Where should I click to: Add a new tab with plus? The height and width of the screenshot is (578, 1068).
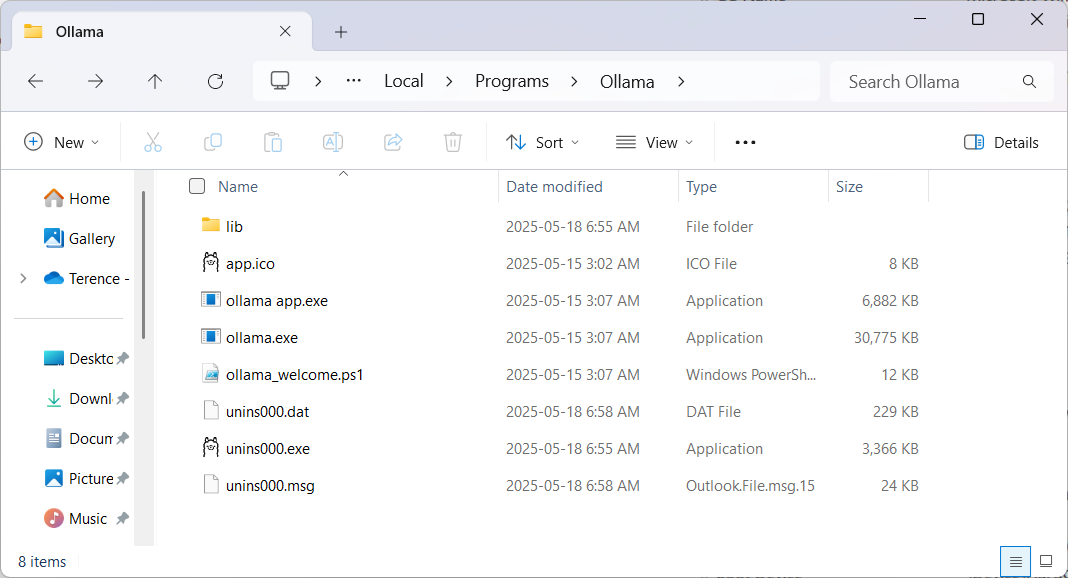pos(341,32)
